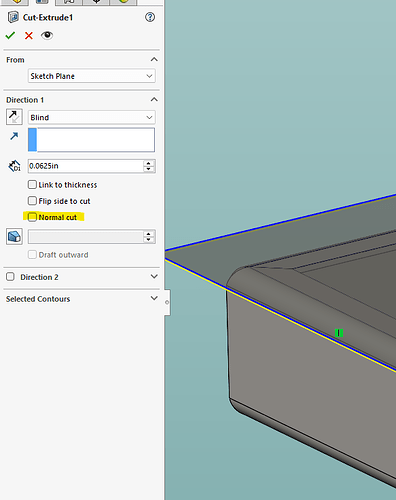Viewport: 396px width, 500px height.
Task: Collapse the Direction 1 section
Action: 154,99
